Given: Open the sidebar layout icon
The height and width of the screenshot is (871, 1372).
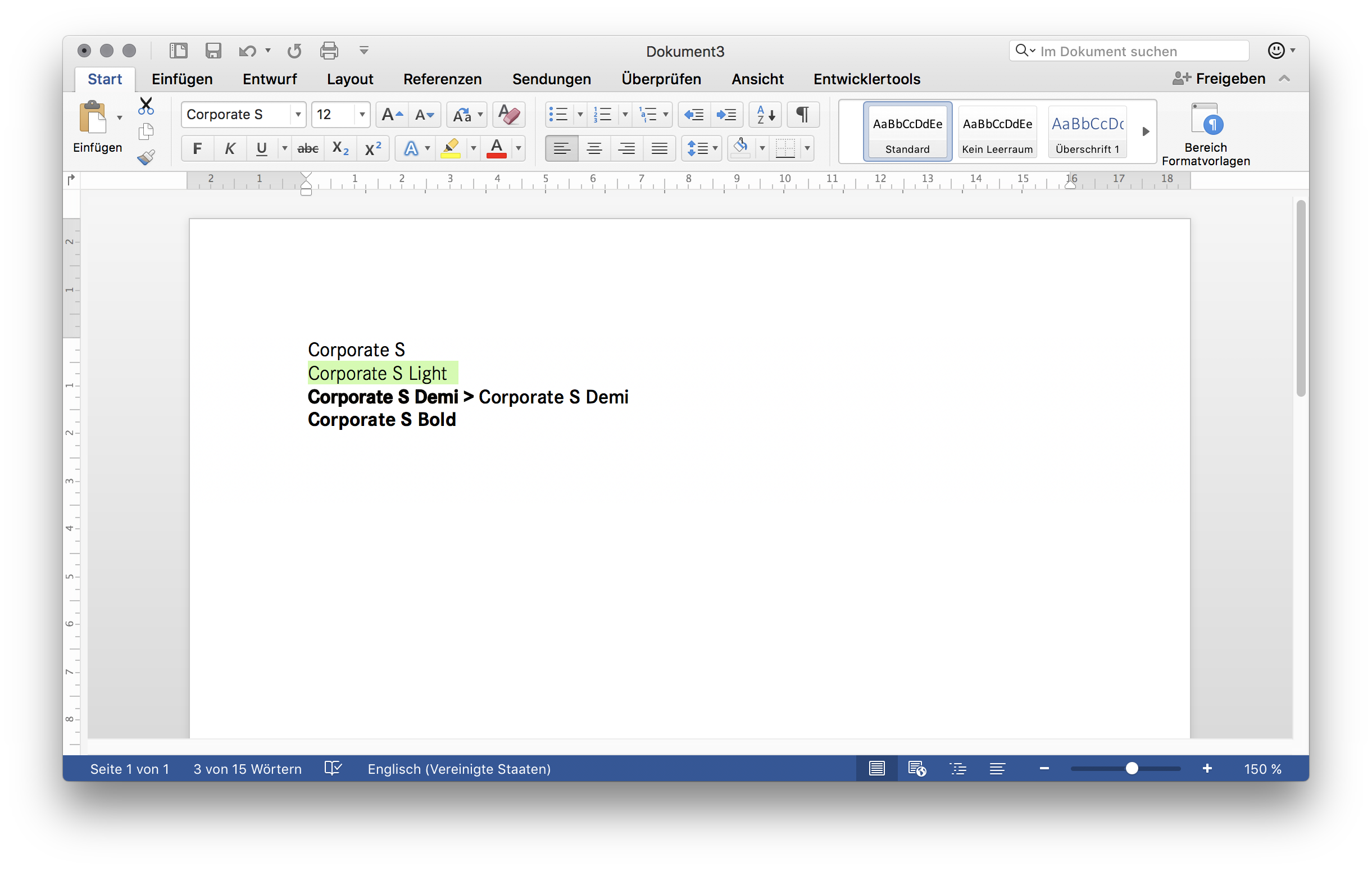Looking at the screenshot, I should 178,51.
